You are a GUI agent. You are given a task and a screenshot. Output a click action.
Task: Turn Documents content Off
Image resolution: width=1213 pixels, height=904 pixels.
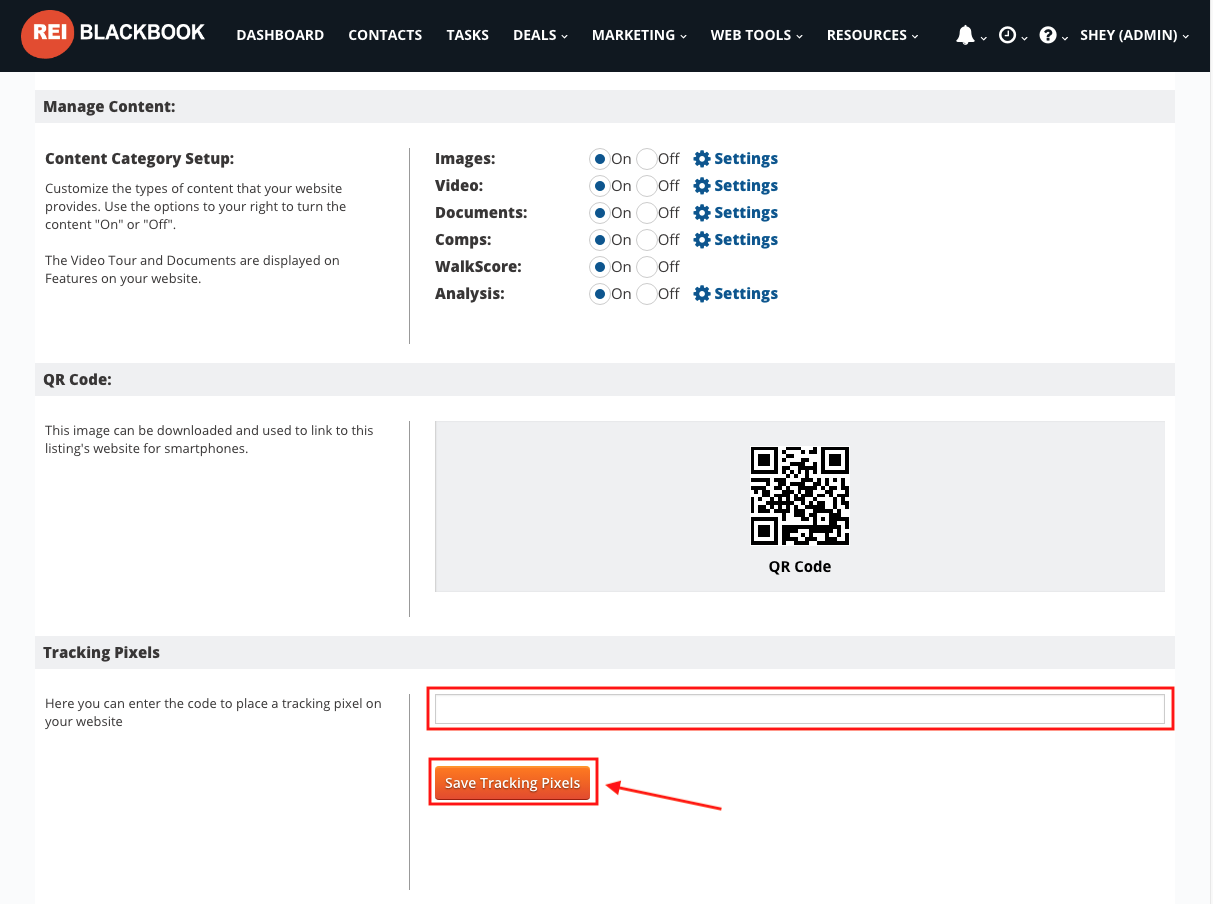[x=646, y=213]
